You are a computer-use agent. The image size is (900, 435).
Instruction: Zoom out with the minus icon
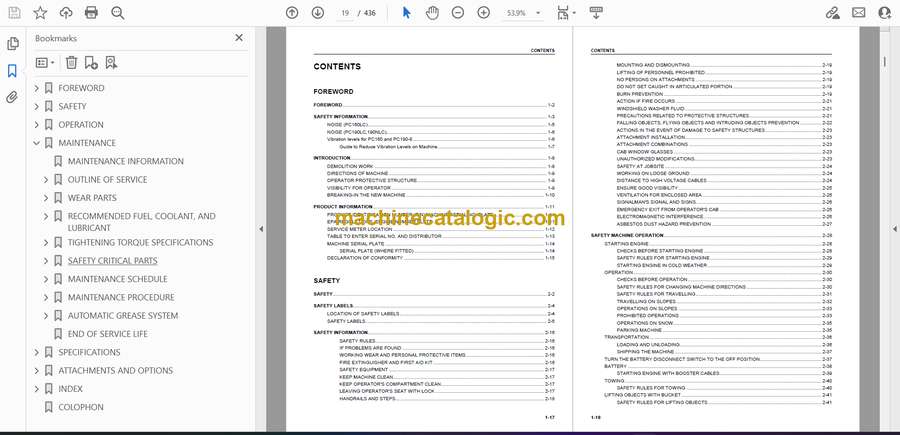click(x=457, y=13)
